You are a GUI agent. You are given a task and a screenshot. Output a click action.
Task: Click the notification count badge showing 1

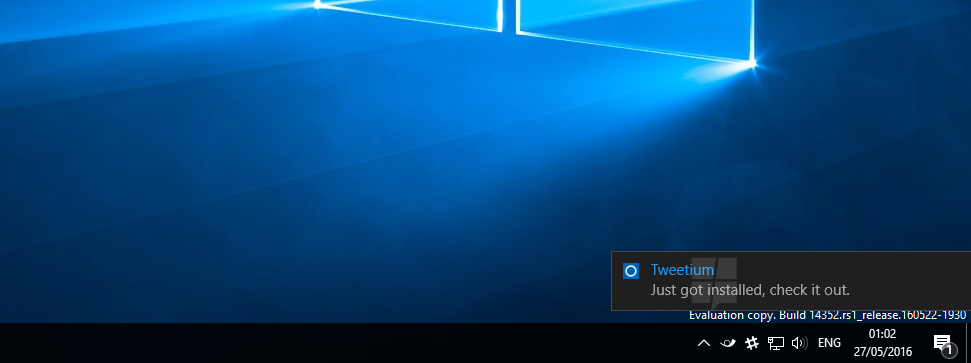click(x=948, y=351)
